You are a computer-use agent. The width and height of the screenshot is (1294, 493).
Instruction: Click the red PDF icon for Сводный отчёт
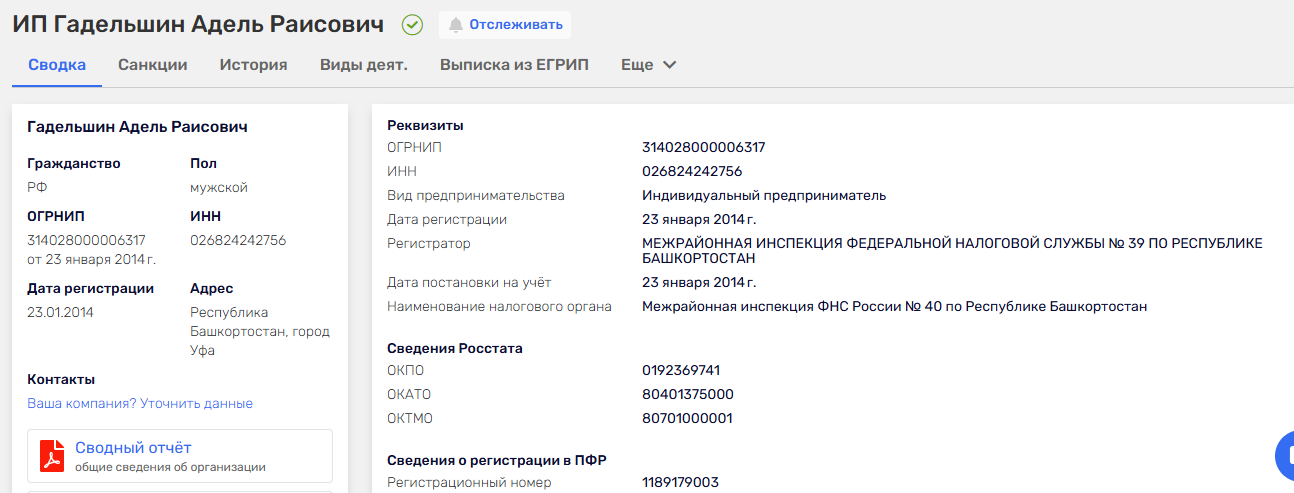[52, 456]
